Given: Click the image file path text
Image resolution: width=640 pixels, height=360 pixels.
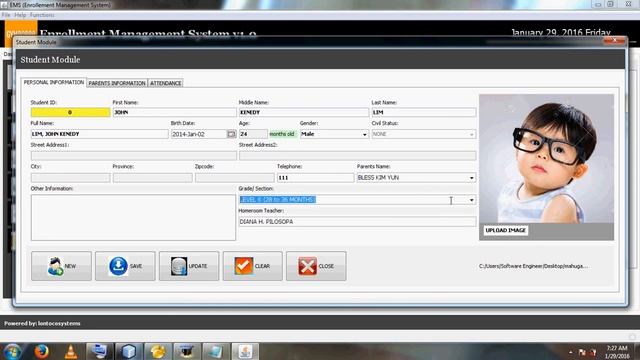Looking at the screenshot, I should point(533,266).
